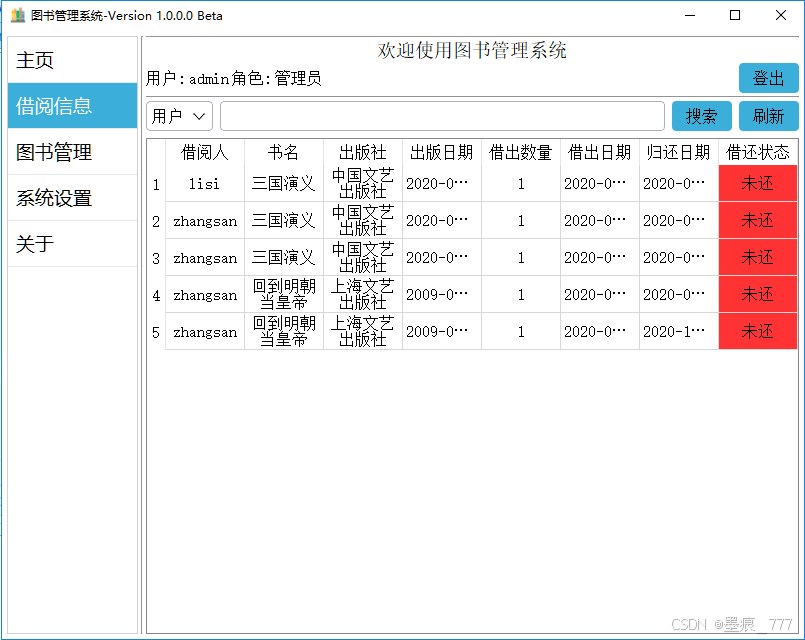
Task: Click 中国文艺出版社 in row 1
Action: [x=363, y=184]
